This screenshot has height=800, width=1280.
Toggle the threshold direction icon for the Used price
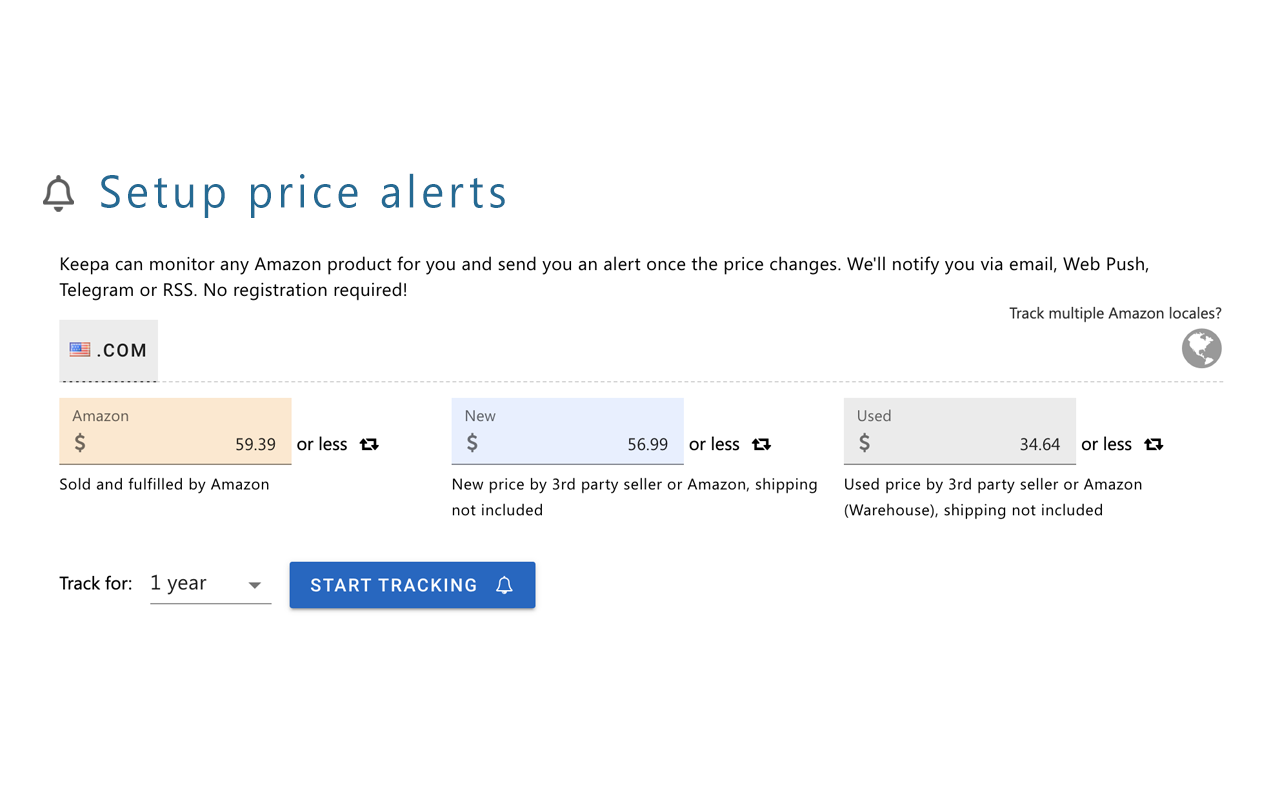1153,444
